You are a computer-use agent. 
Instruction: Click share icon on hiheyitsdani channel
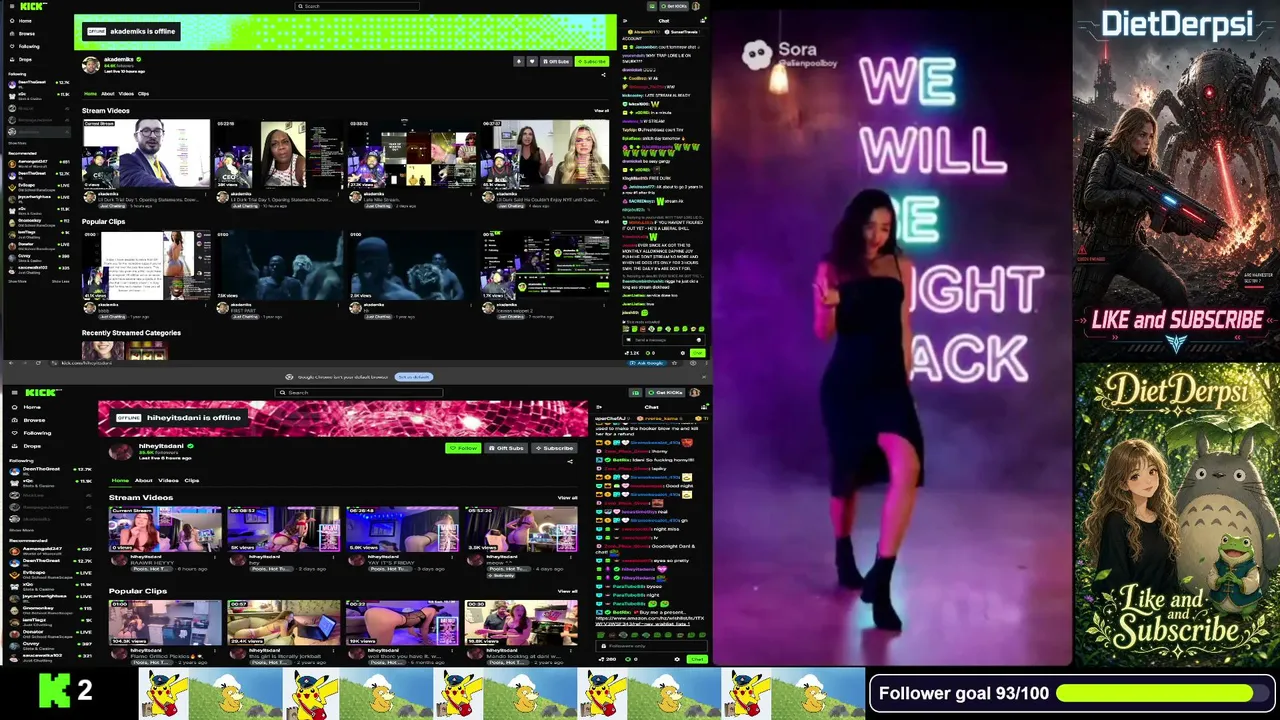(570, 461)
